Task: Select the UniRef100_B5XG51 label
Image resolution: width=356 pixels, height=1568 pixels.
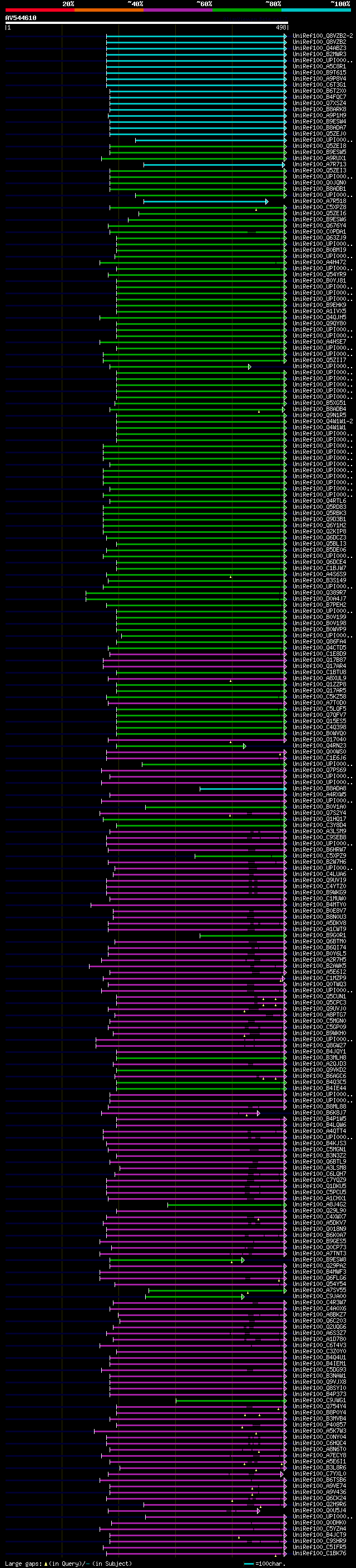Action: point(319,403)
